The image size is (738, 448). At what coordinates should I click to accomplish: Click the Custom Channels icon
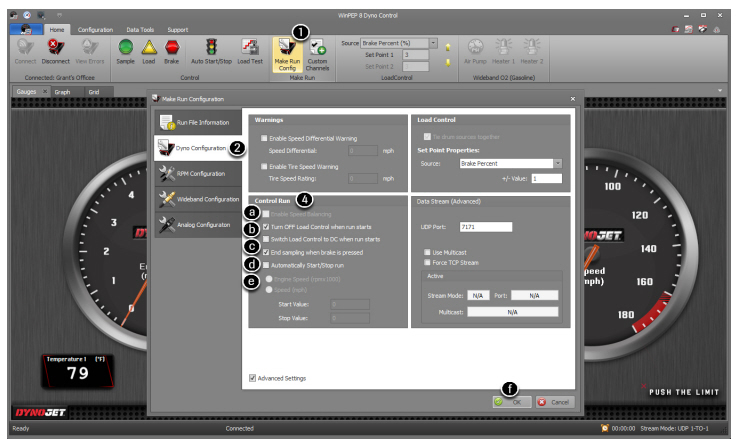click(x=317, y=50)
